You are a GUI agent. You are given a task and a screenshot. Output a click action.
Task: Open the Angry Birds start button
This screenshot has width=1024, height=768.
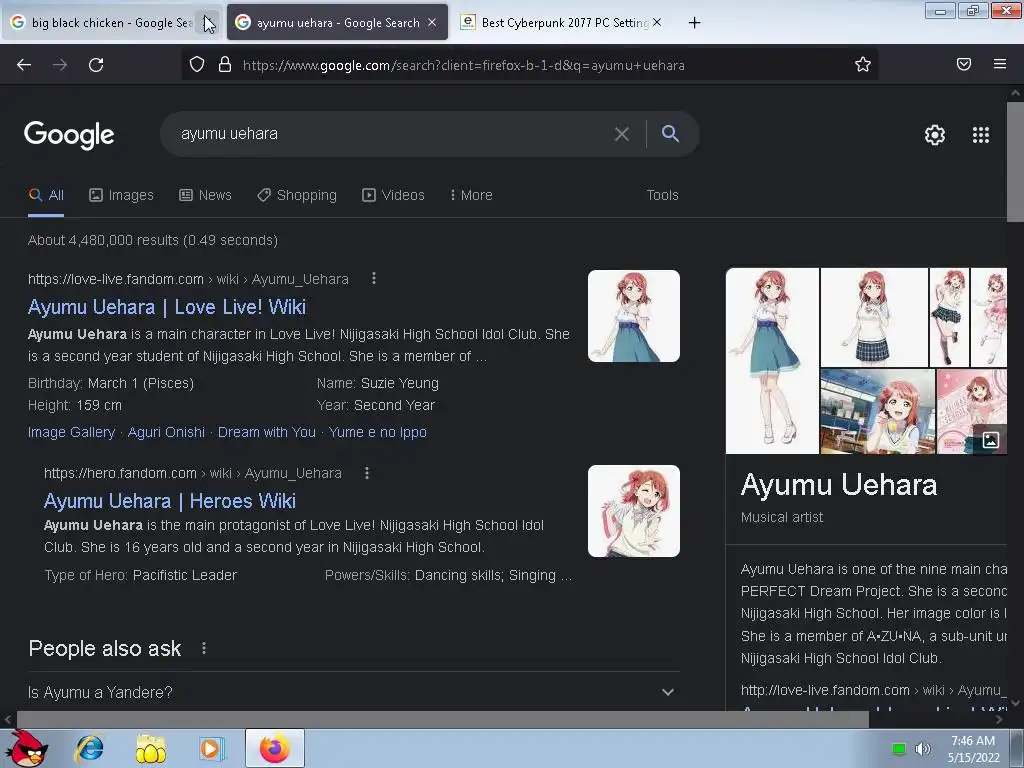pos(28,748)
